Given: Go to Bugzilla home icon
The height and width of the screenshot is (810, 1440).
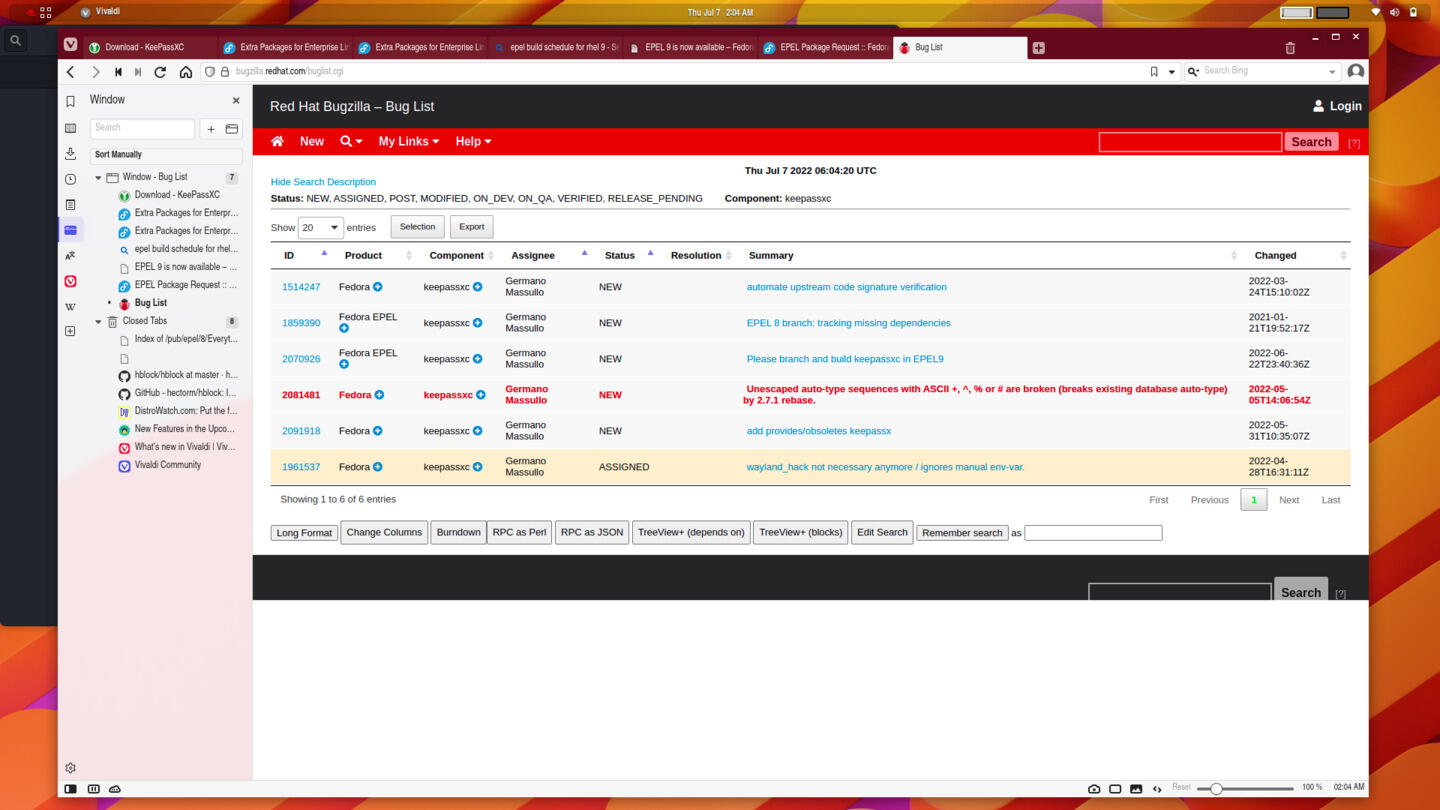Looking at the screenshot, I should coord(277,141).
